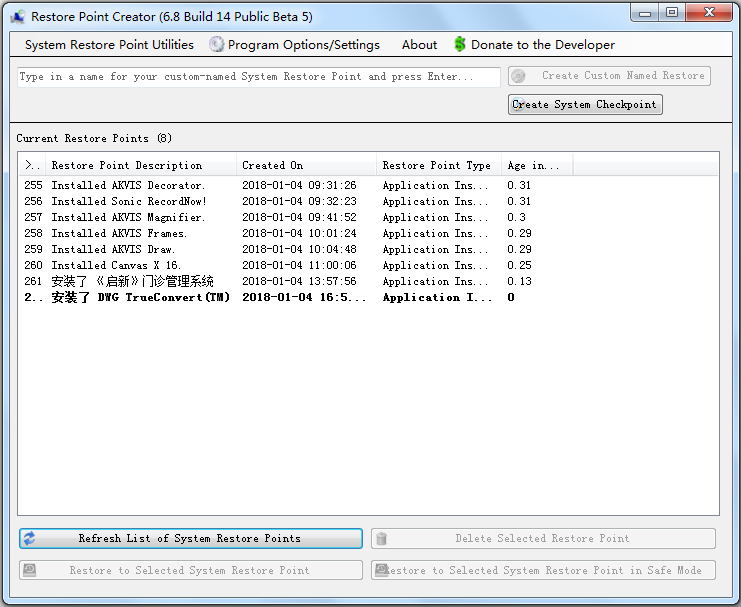Select Installed AKVIS Draw restore point
The image size is (741, 607).
(113, 249)
